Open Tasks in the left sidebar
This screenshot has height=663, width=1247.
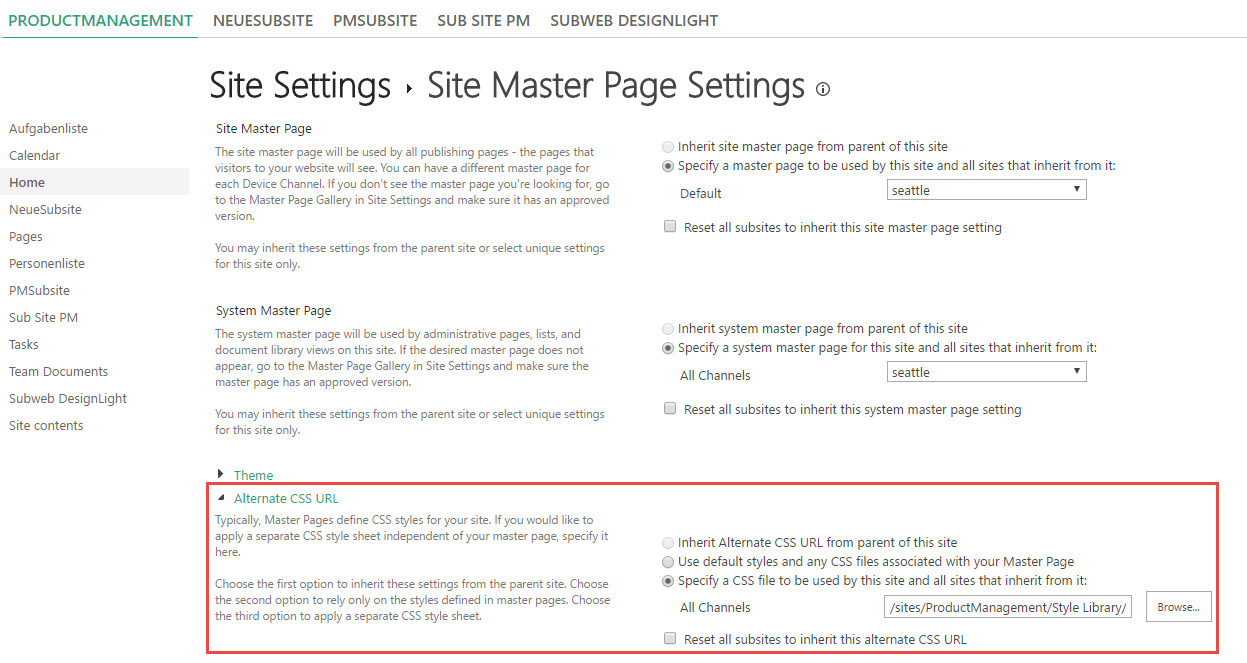24,345
